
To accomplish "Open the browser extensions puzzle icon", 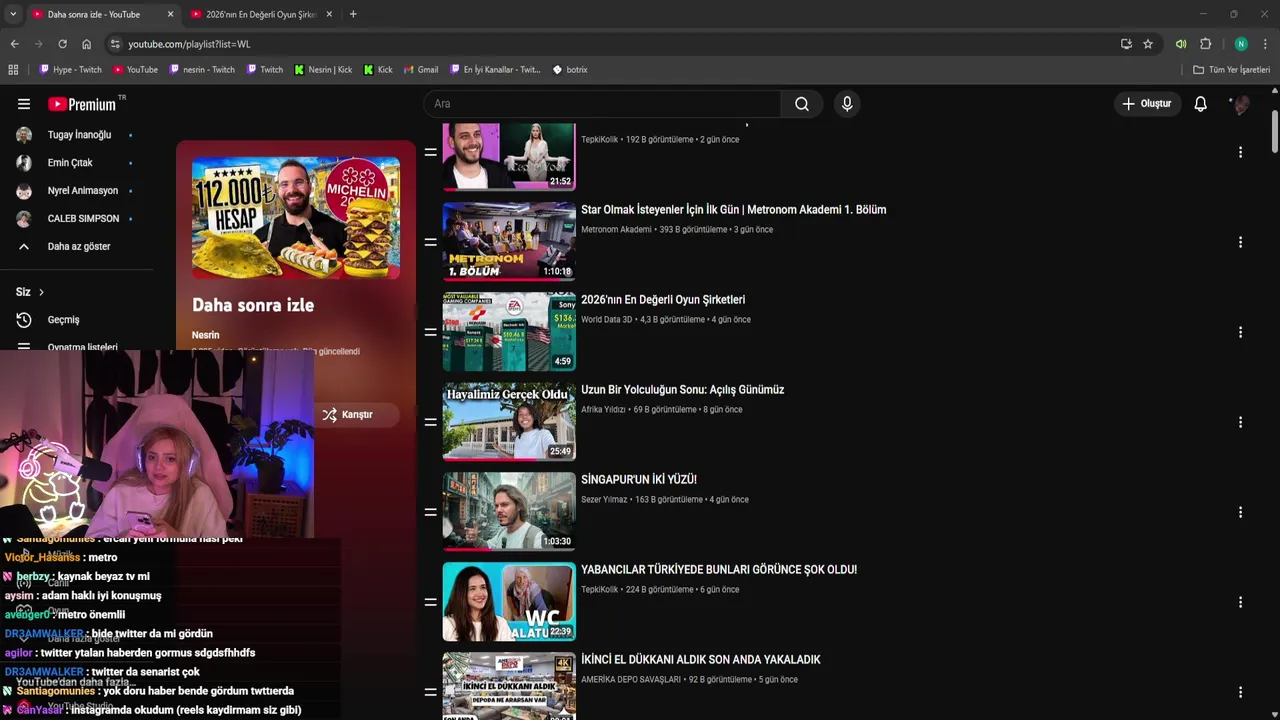I will [x=1206, y=44].
